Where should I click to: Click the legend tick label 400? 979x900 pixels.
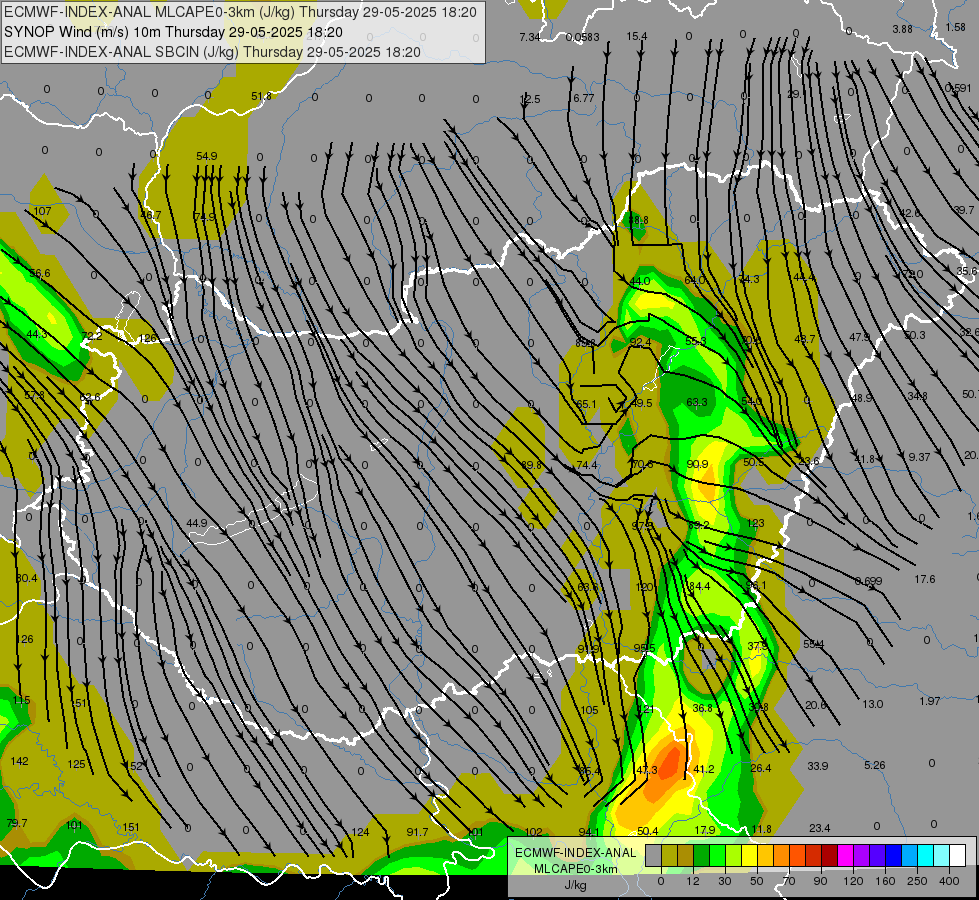pos(949,881)
